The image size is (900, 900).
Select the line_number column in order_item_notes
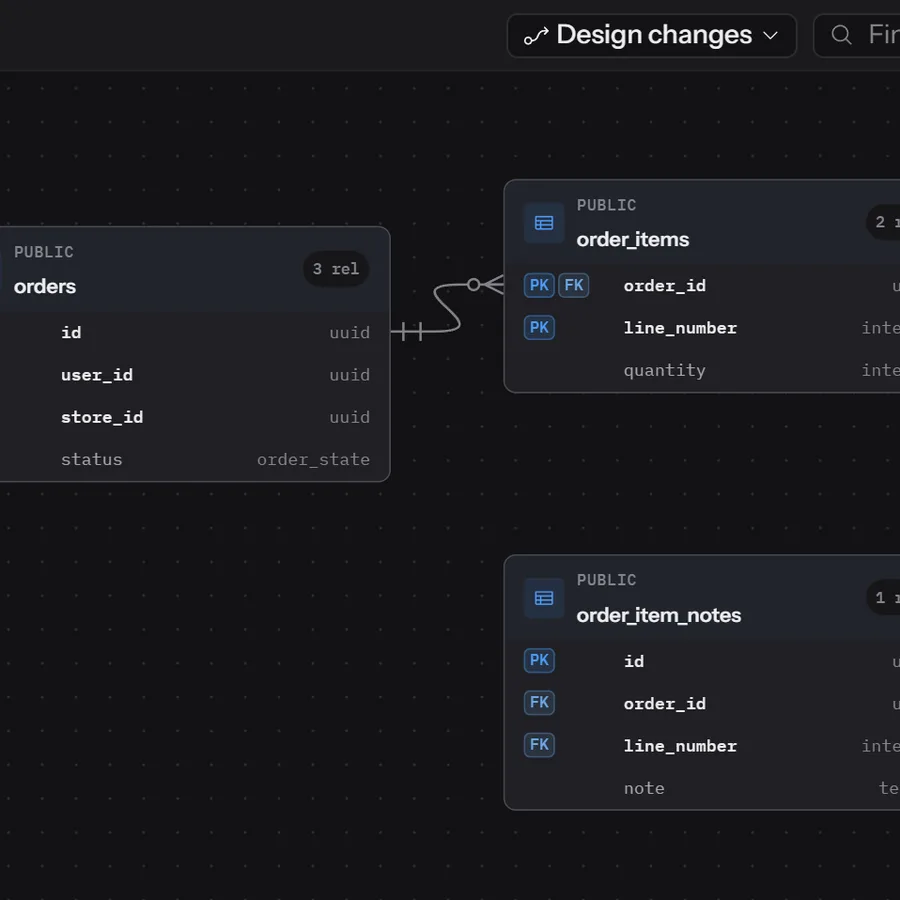click(680, 746)
